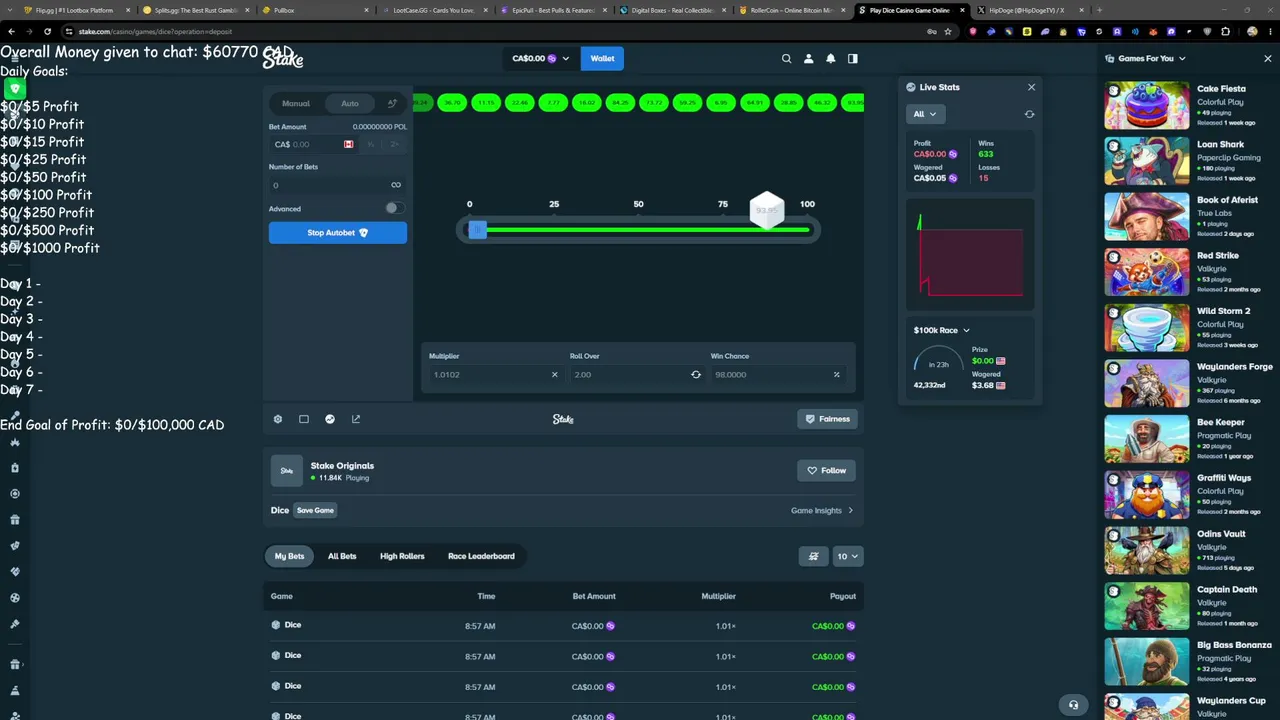Toggle the bet list view icon
Screen dimensions: 1280x720
pos(813,556)
